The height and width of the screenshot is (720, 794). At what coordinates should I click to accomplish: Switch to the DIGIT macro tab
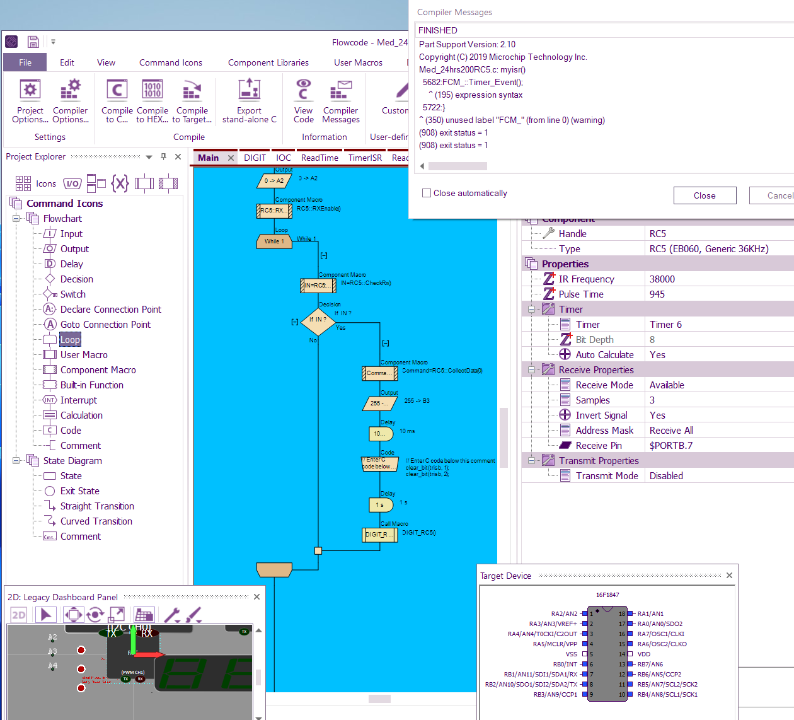(x=254, y=157)
